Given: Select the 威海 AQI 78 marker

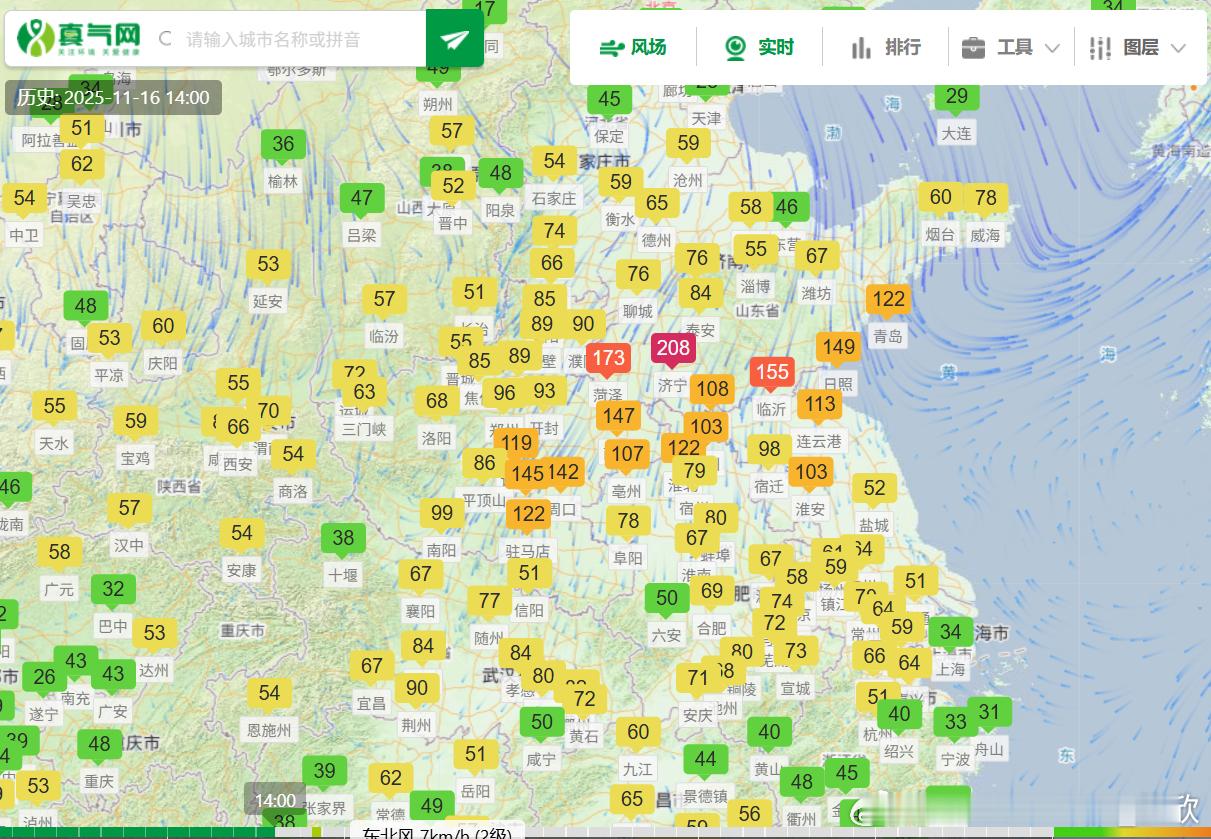Looking at the screenshot, I should coord(986,199).
